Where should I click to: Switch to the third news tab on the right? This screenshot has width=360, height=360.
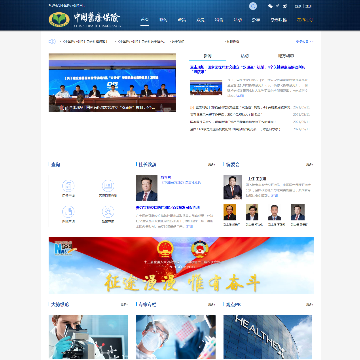coord(286,56)
